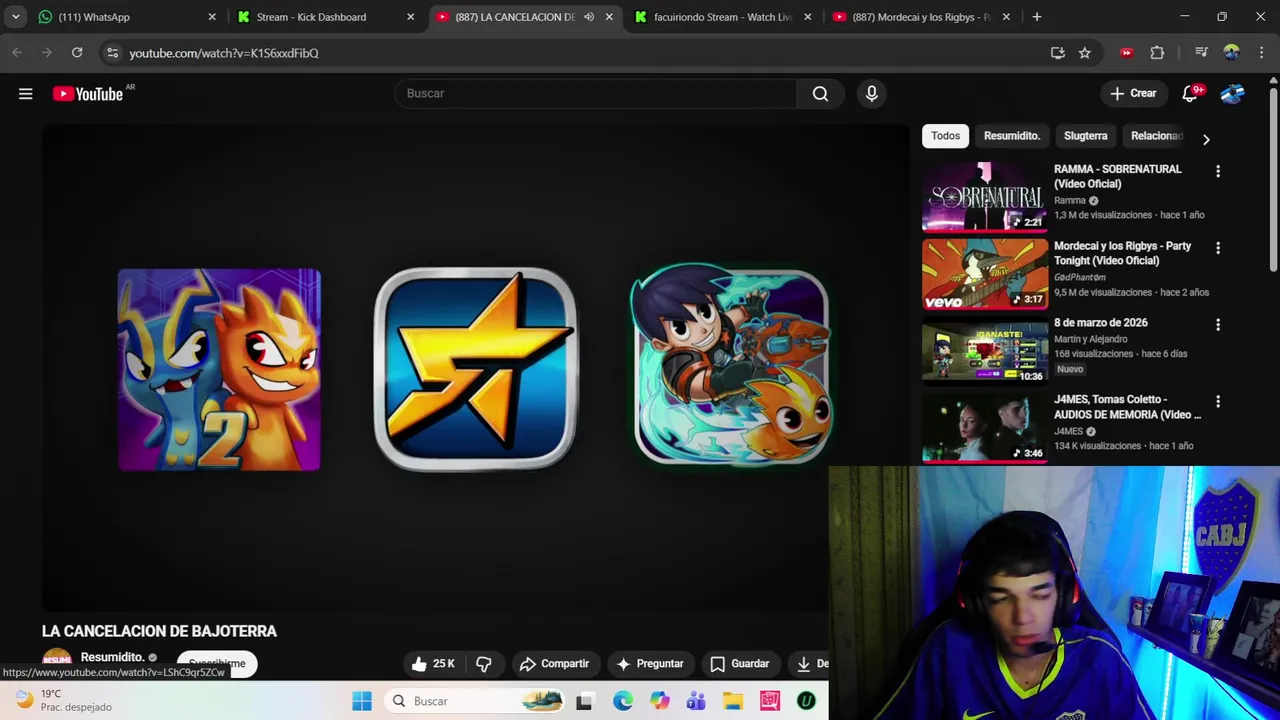Launch Microsoft Edge from the taskbar

622,701
